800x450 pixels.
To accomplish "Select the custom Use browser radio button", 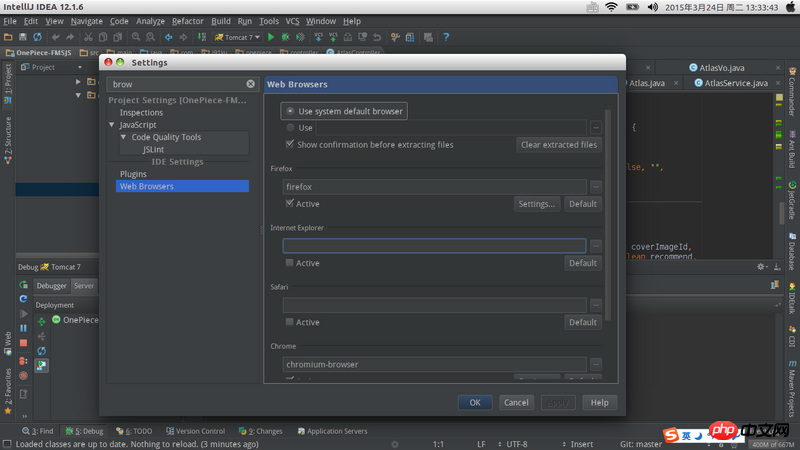I will tap(290, 128).
